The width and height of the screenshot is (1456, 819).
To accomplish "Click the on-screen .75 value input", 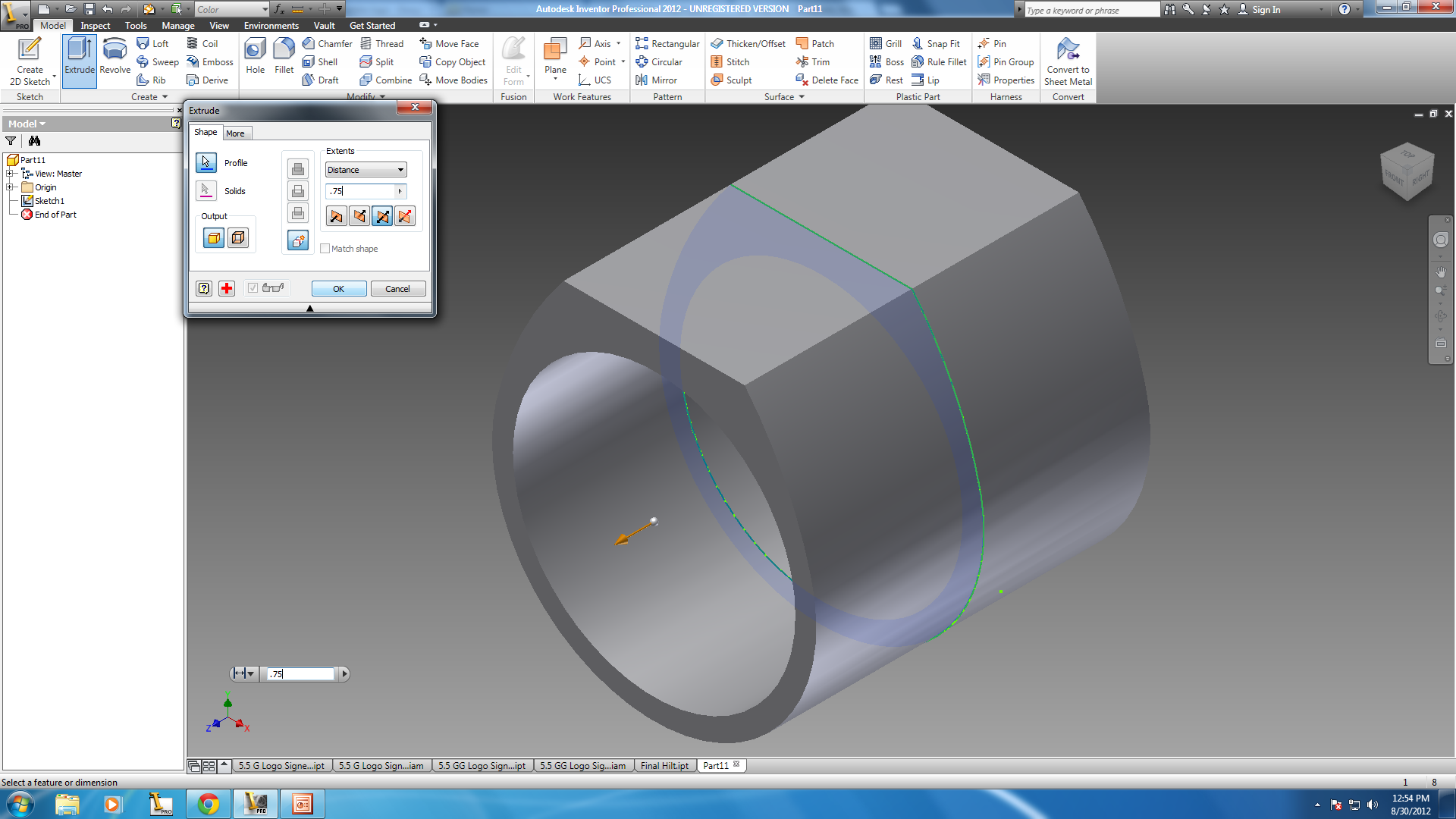I will click(x=300, y=673).
